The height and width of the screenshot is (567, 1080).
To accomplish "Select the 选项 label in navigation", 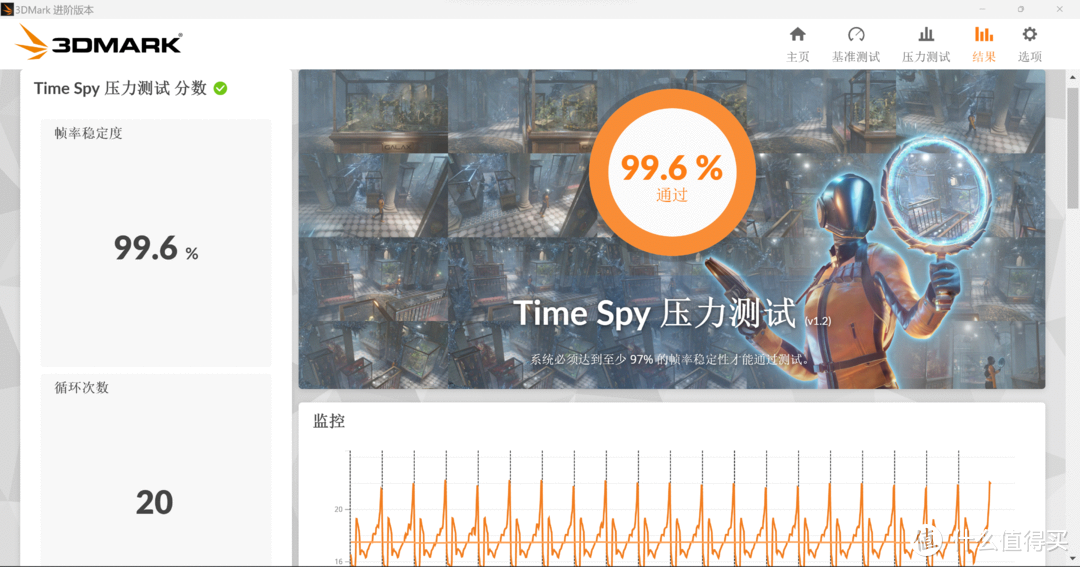I will click(x=1030, y=56).
